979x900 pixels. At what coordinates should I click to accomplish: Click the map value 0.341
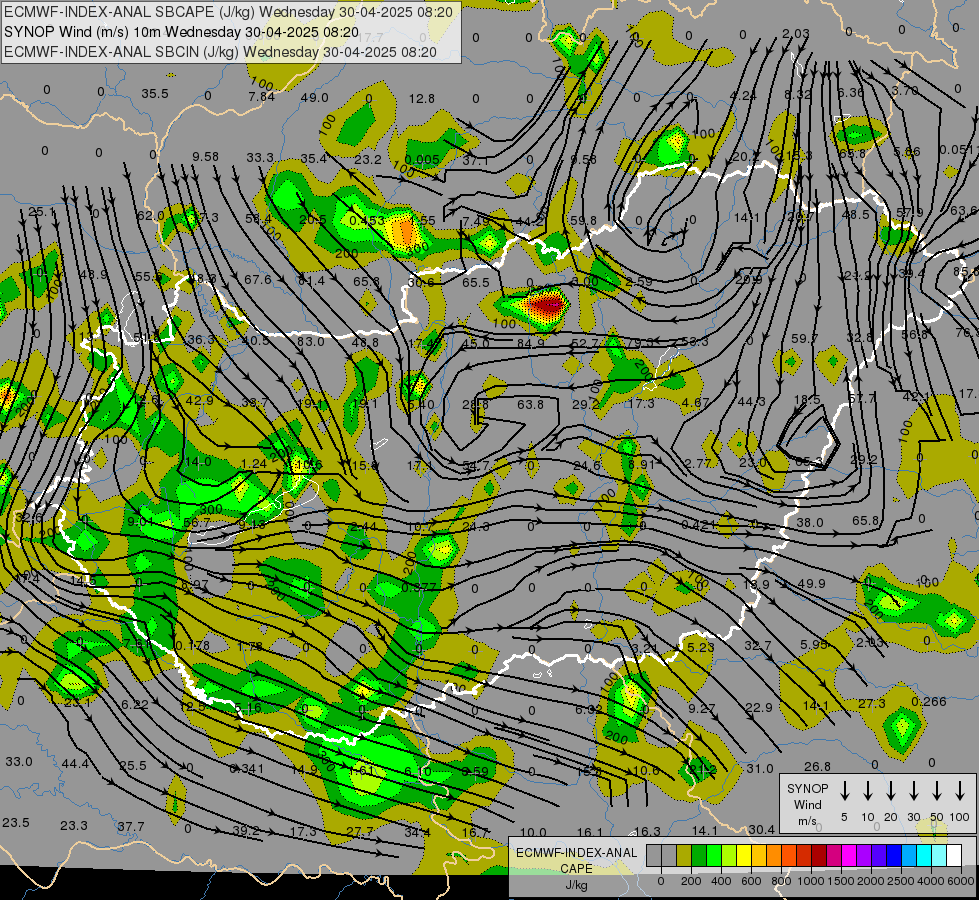tap(247, 768)
